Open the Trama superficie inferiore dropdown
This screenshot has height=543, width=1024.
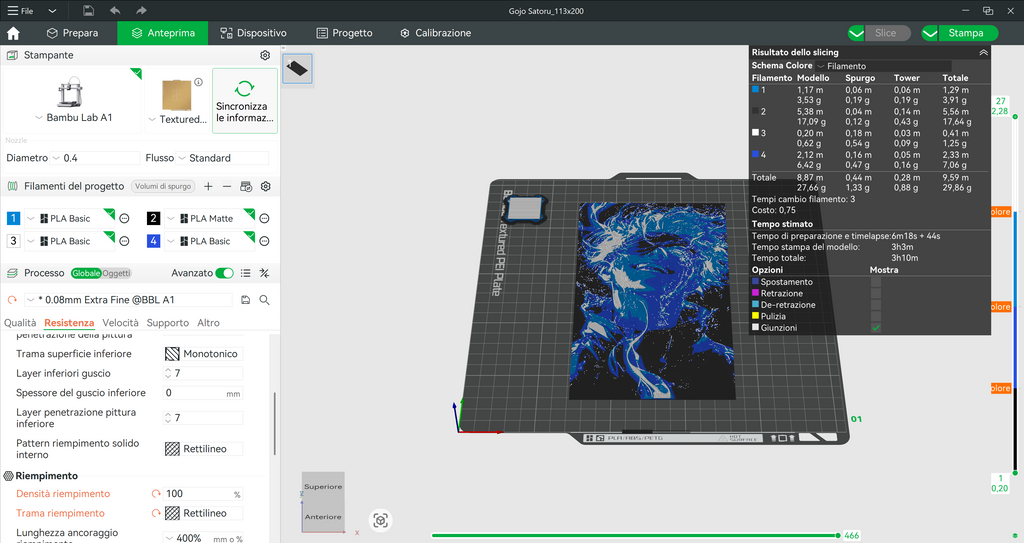click(x=202, y=354)
